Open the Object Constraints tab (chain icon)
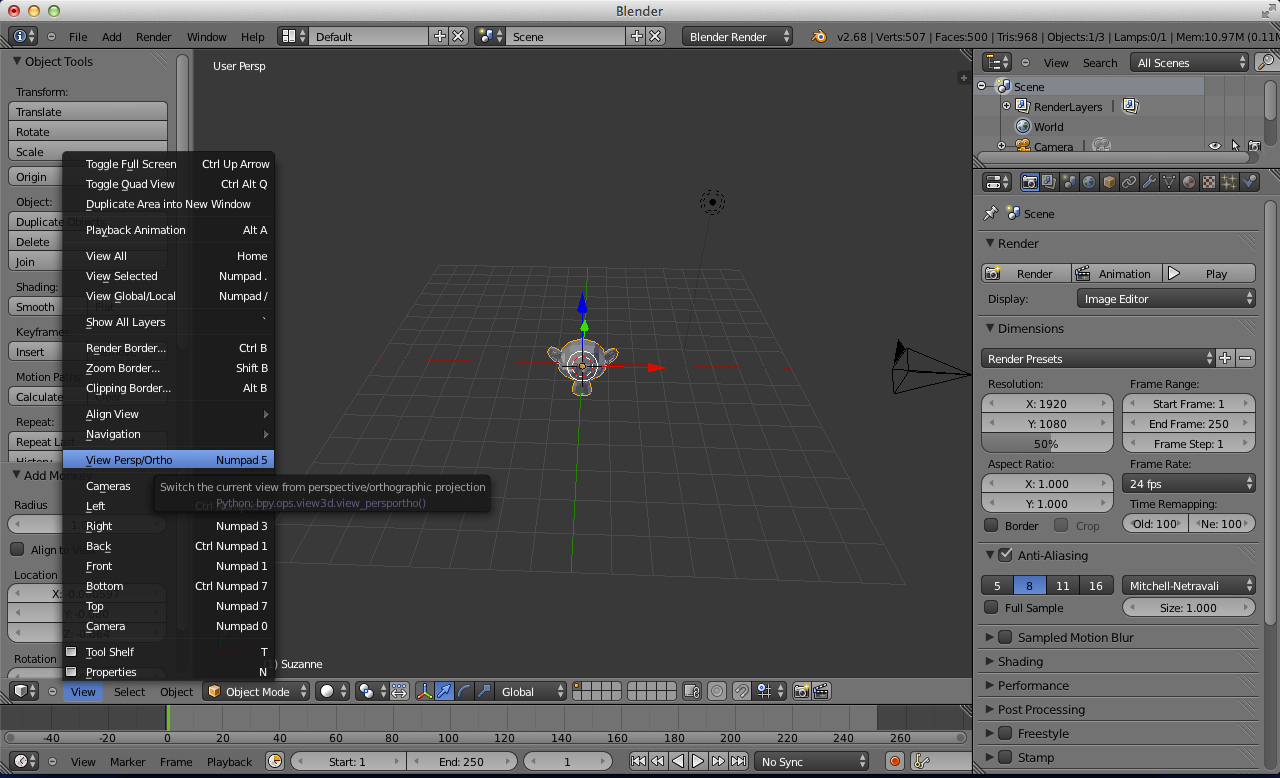The width and height of the screenshot is (1280, 778). (x=1129, y=182)
